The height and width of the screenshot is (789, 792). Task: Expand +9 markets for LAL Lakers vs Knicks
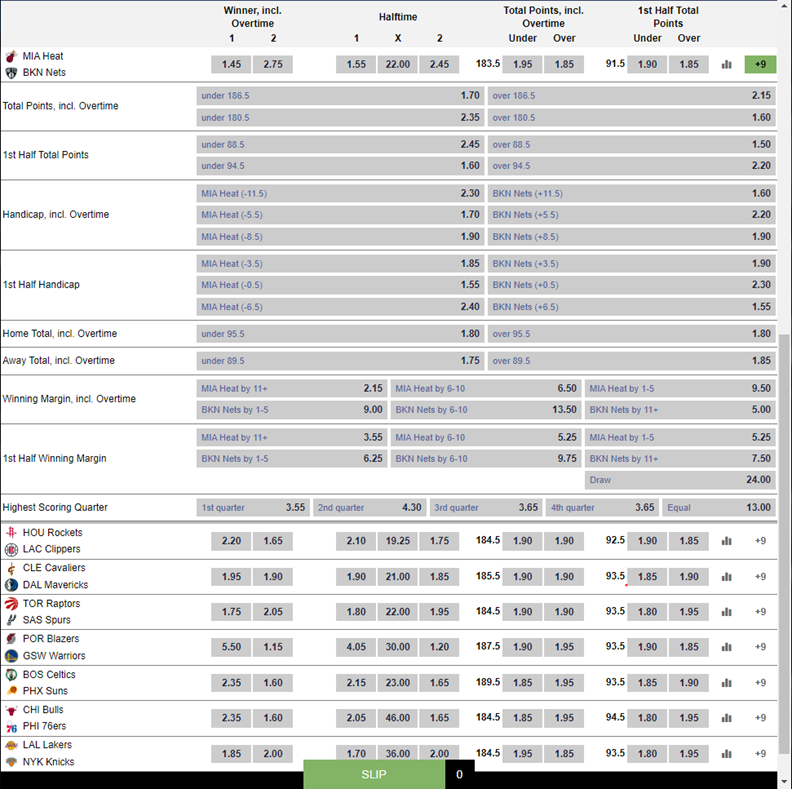[760, 754]
